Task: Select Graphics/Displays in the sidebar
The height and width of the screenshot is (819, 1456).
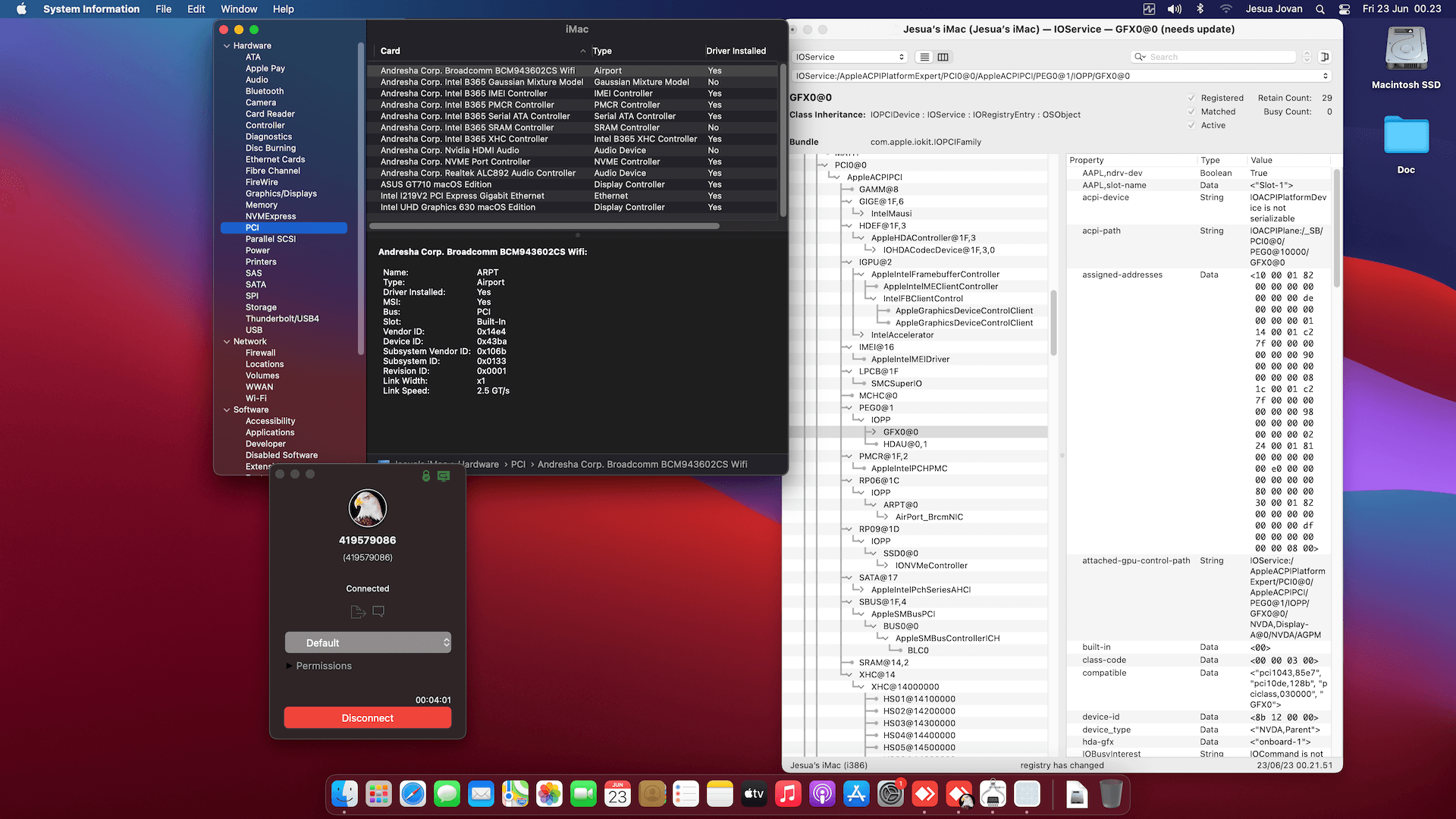Action: 281,193
